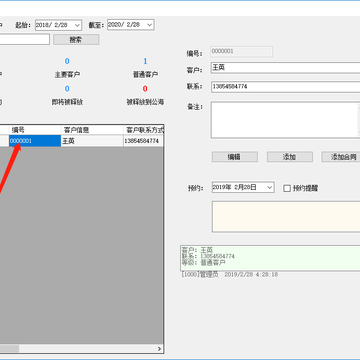Click the horizontal scrollbar right arrow

159,349
